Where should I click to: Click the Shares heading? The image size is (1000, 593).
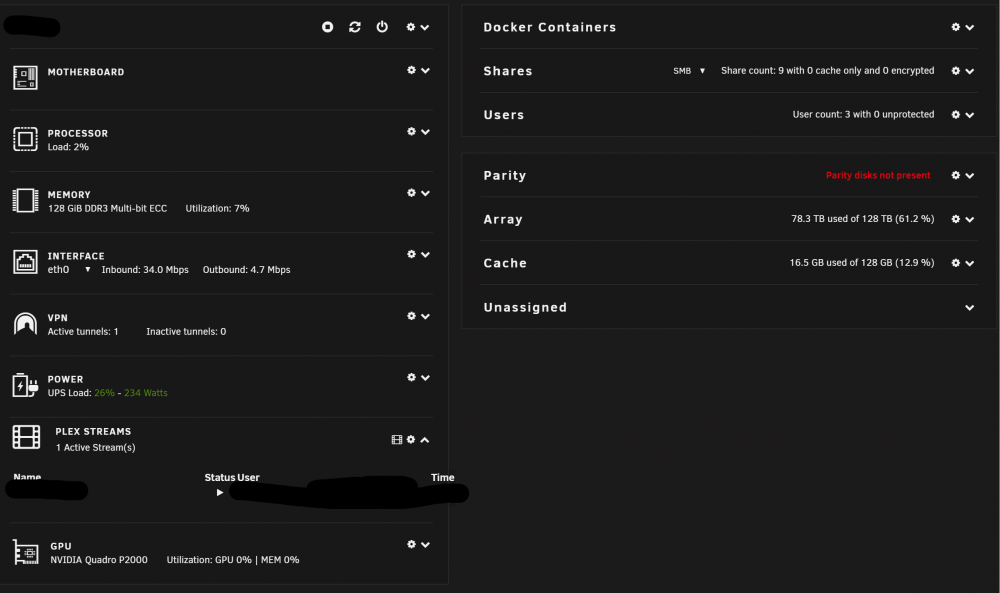pyautogui.click(x=508, y=71)
